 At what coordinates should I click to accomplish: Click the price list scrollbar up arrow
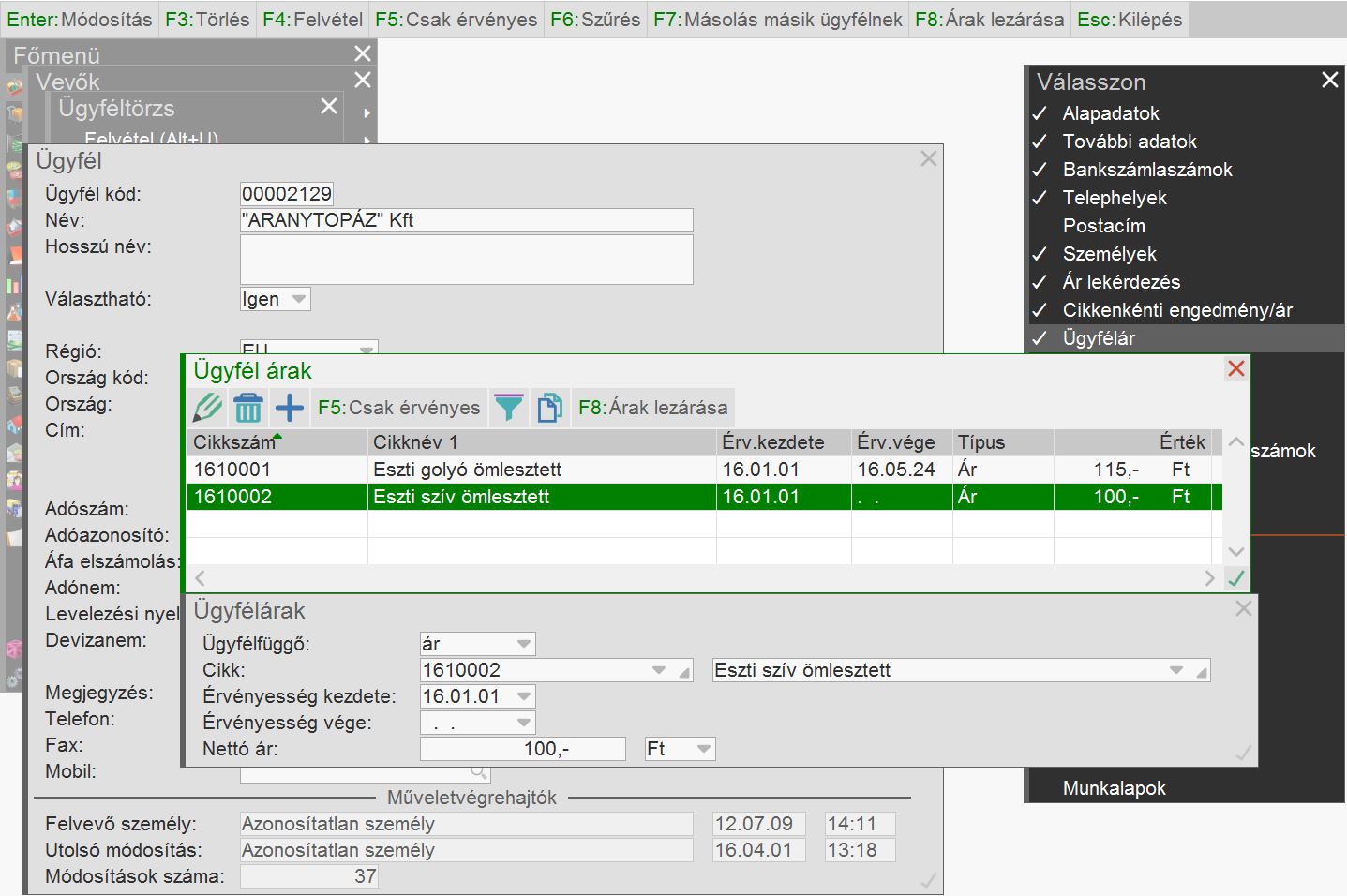pyautogui.click(x=1236, y=441)
